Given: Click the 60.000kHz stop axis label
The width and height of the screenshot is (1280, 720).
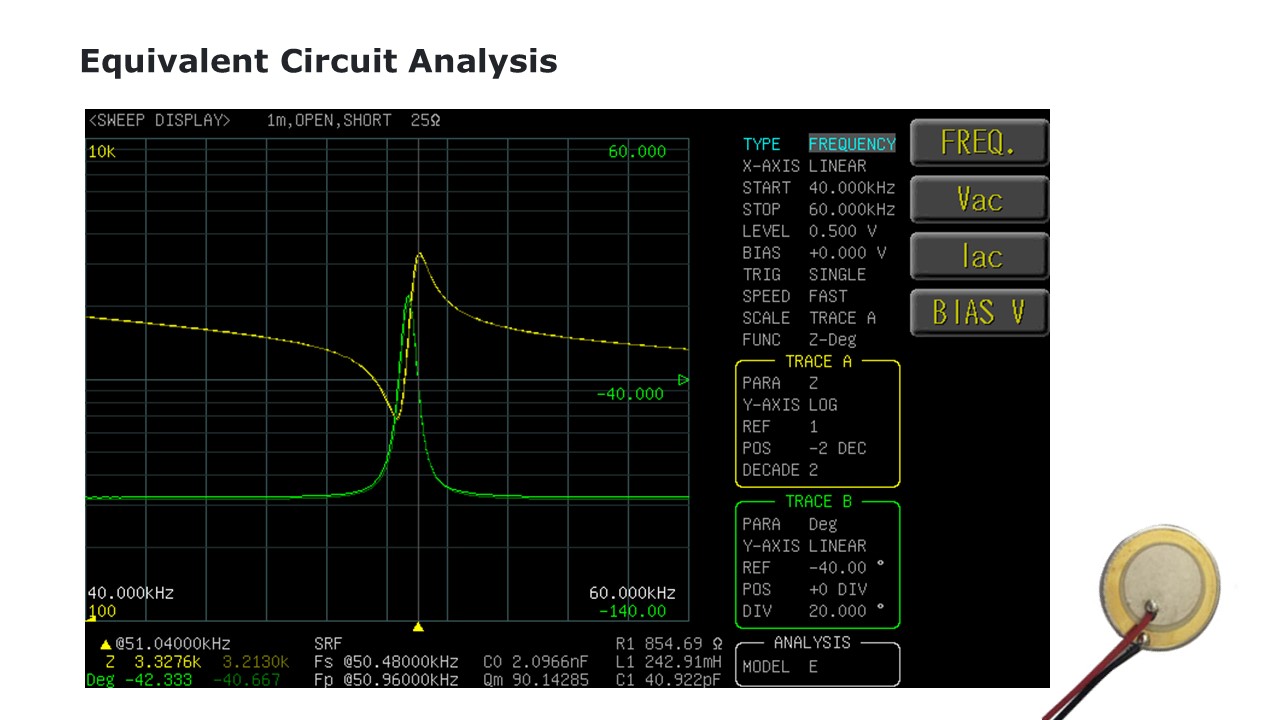Looking at the screenshot, I should pyautogui.click(x=632, y=593).
